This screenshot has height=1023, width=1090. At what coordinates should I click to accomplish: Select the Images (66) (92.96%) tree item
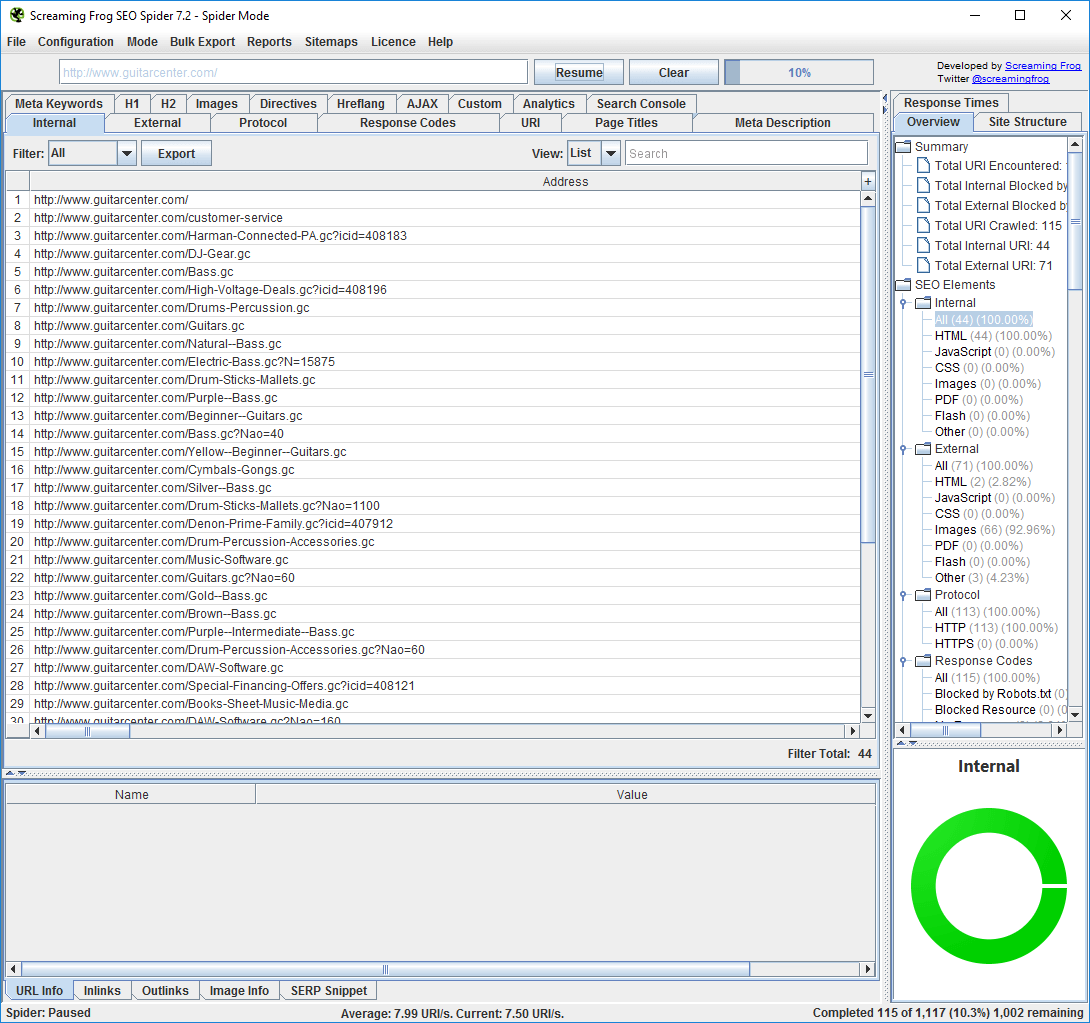[994, 530]
